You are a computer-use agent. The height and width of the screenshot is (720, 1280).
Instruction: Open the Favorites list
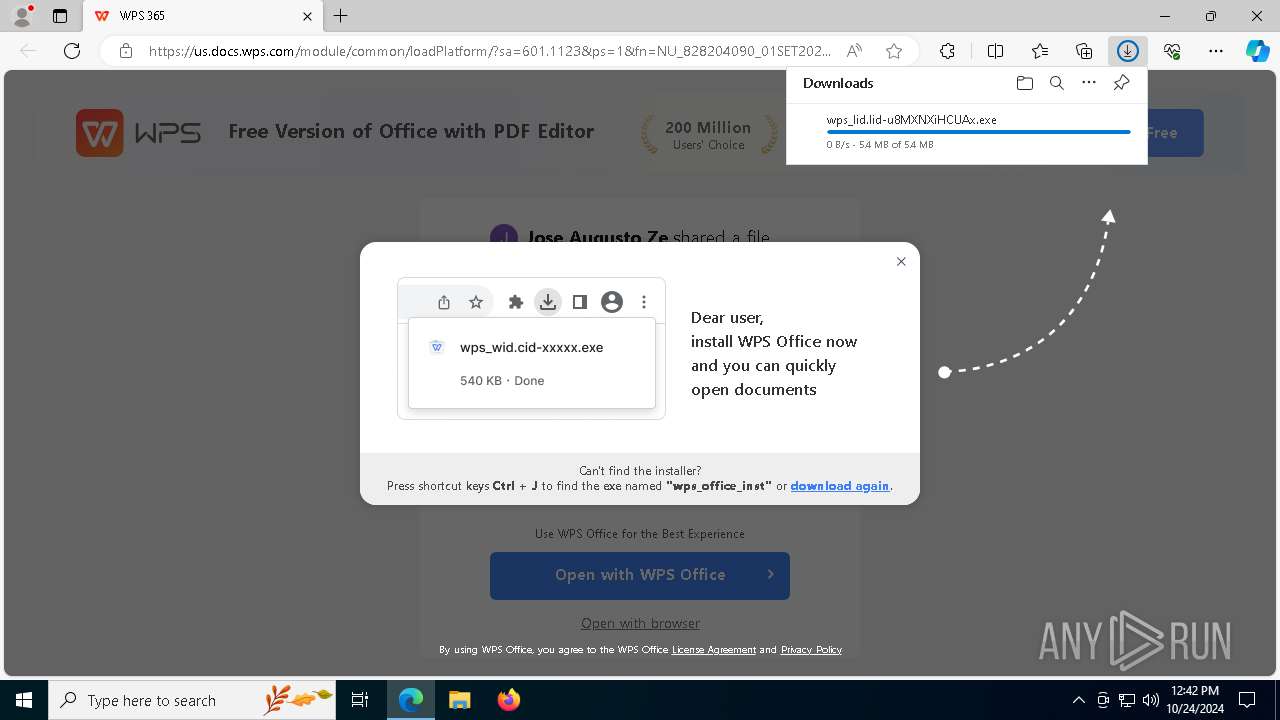[x=1040, y=51]
